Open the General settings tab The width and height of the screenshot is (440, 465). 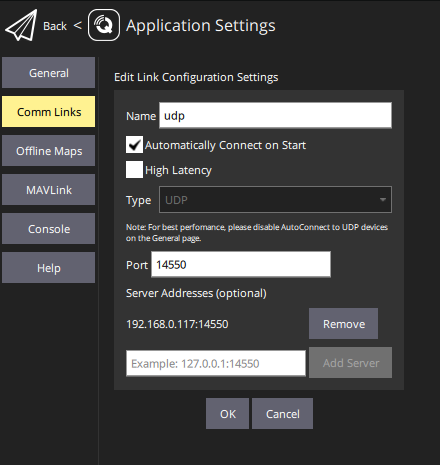point(49,73)
